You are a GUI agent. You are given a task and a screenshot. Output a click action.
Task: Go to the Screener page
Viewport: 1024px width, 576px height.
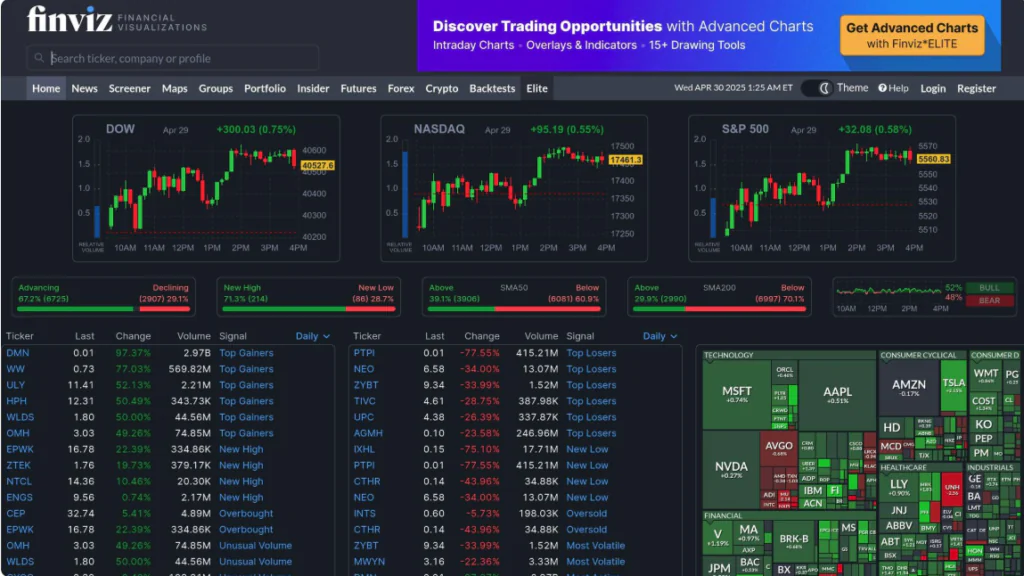tap(129, 88)
